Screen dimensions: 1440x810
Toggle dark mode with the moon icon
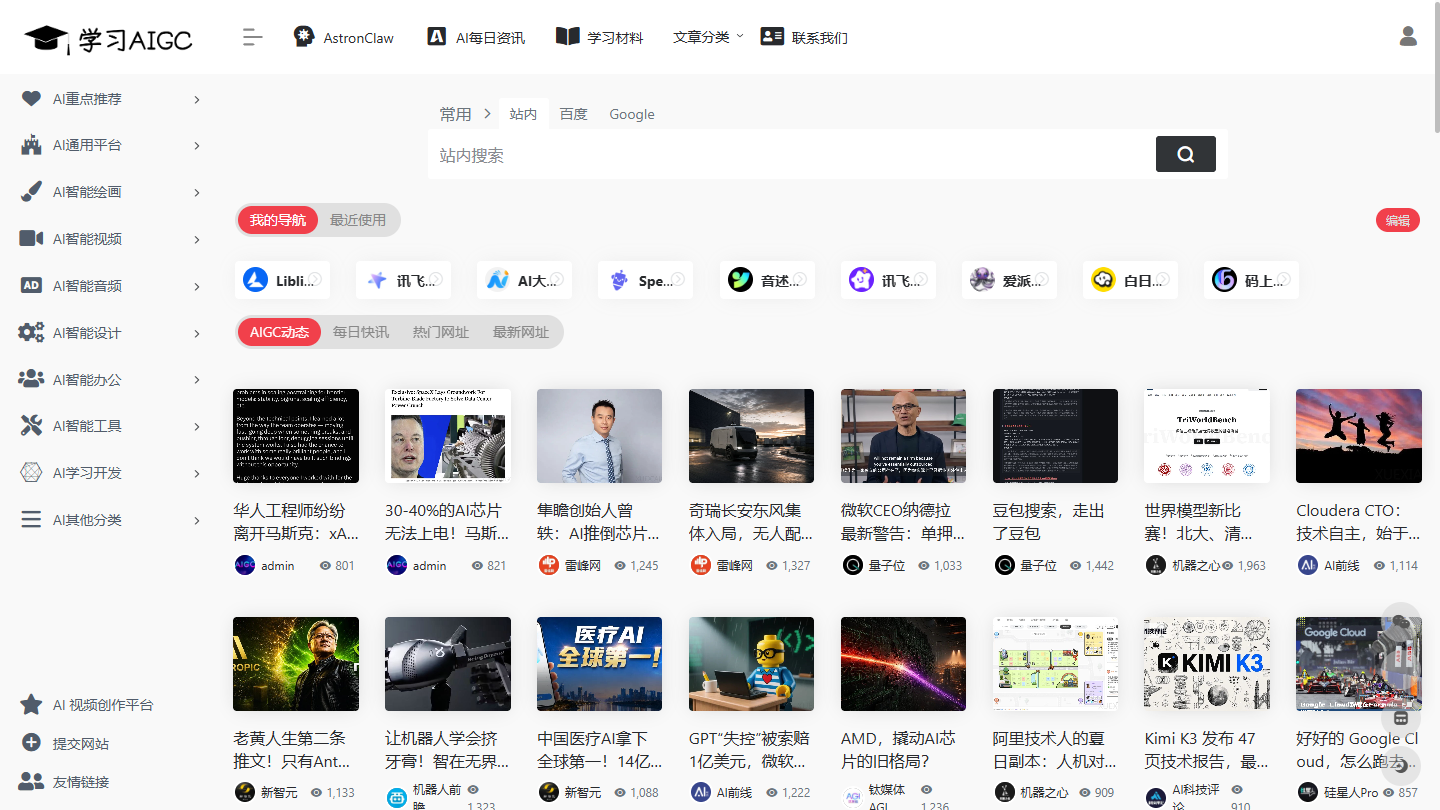tap(1400, 766)
